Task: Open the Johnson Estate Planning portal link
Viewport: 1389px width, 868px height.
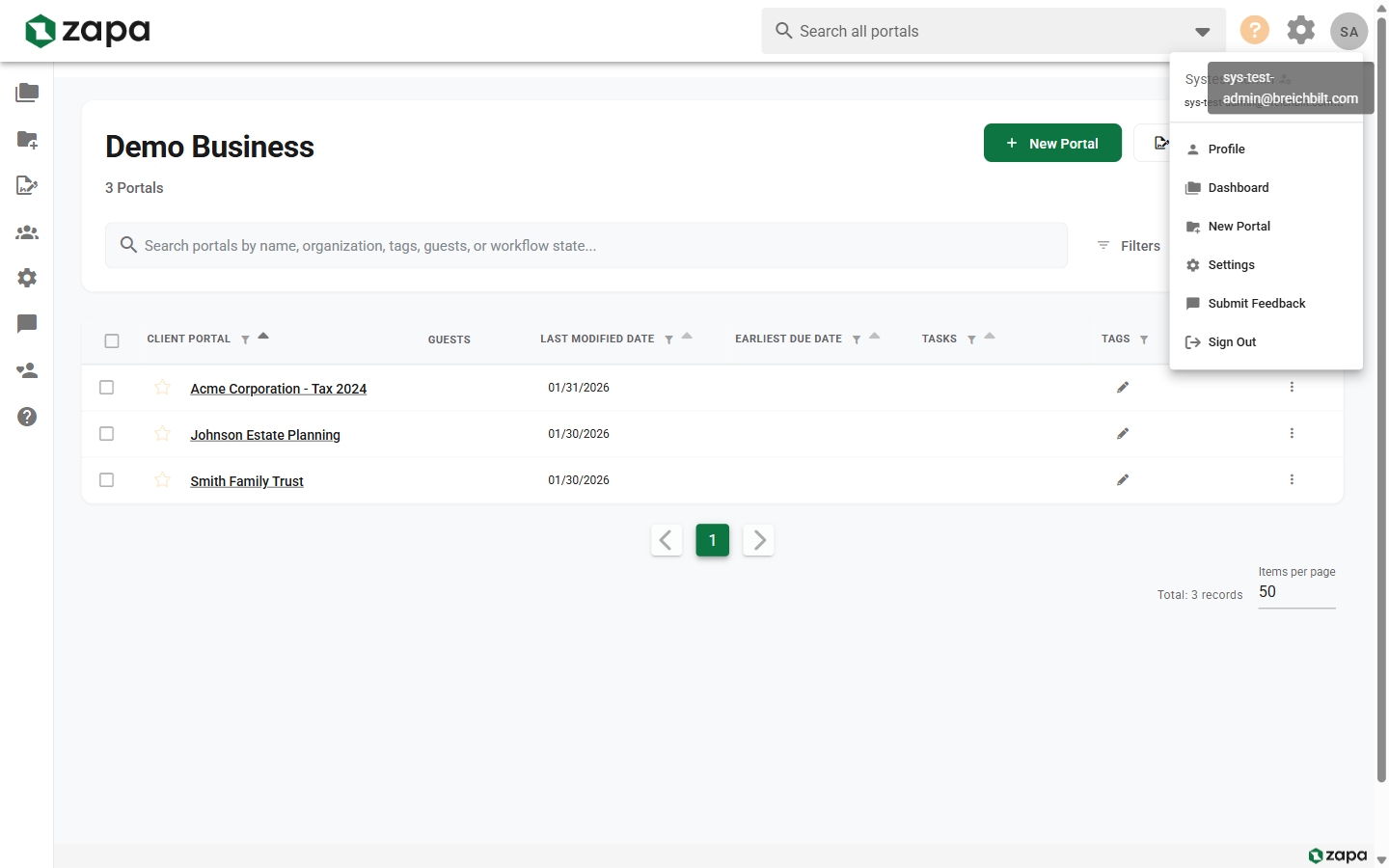Action: point(265,435)
